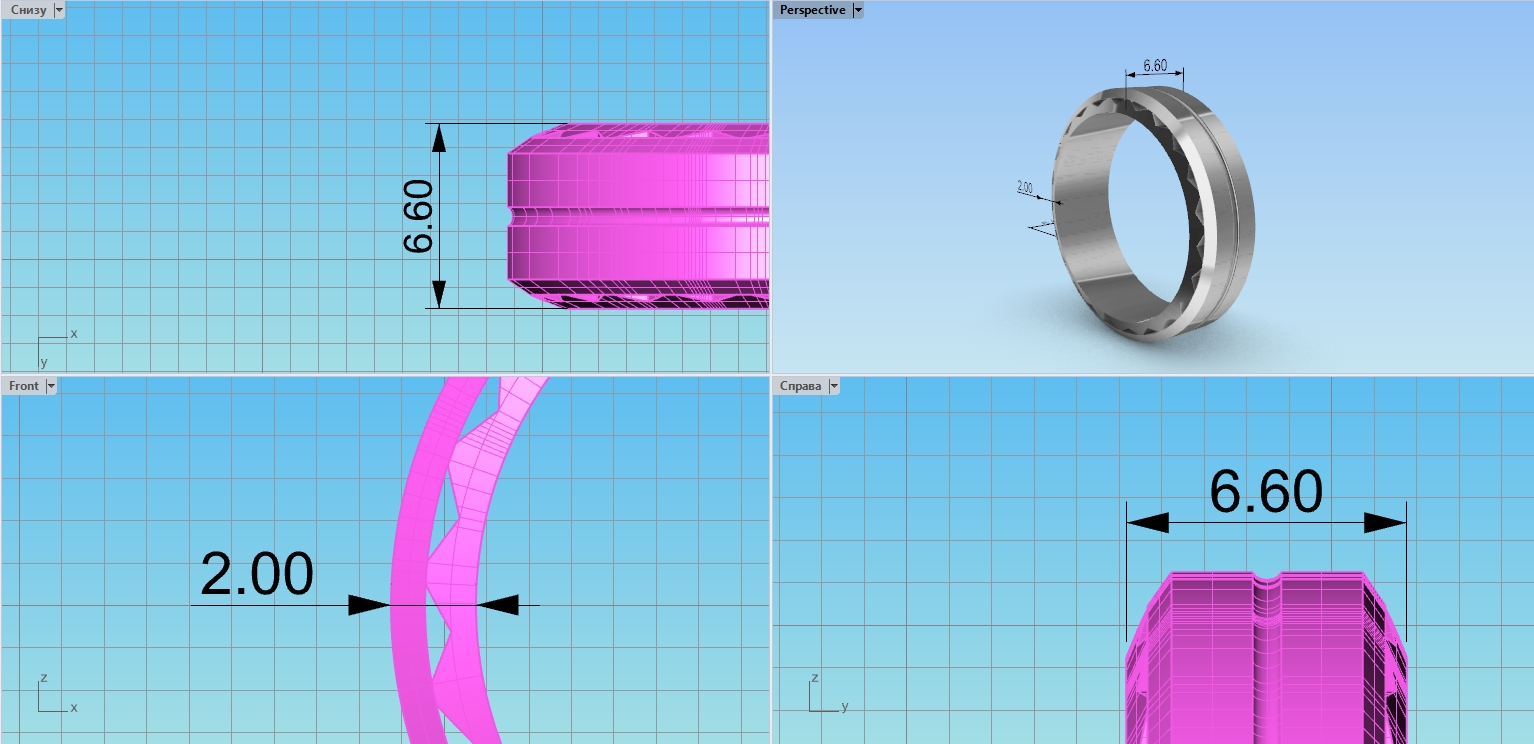Viewport: 1534px width, 744px height.
Task: Activate the Perspective viewport title
Action: [x=812, y=10]
